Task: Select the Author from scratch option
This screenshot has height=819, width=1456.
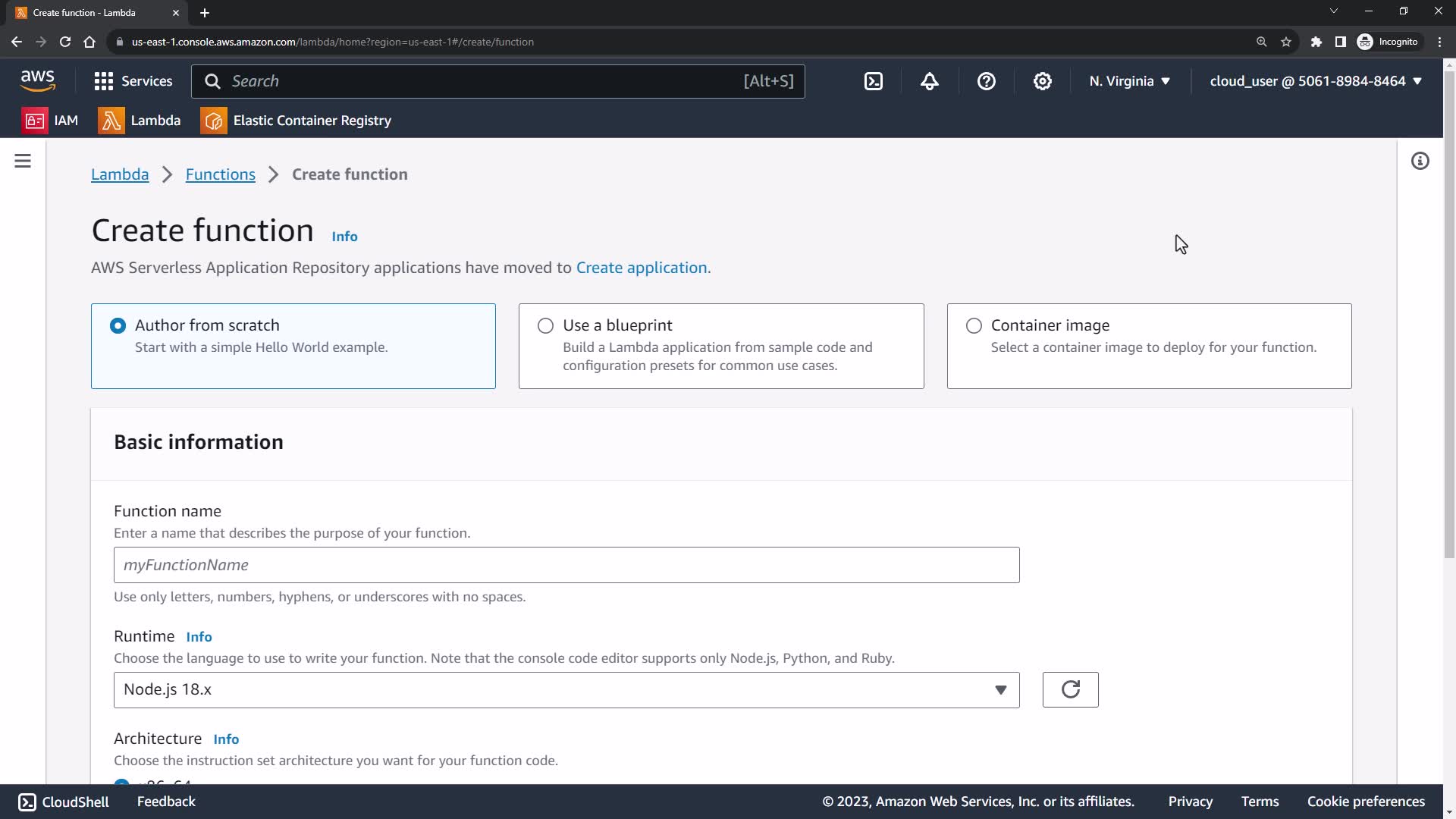Action: point(118,326)
